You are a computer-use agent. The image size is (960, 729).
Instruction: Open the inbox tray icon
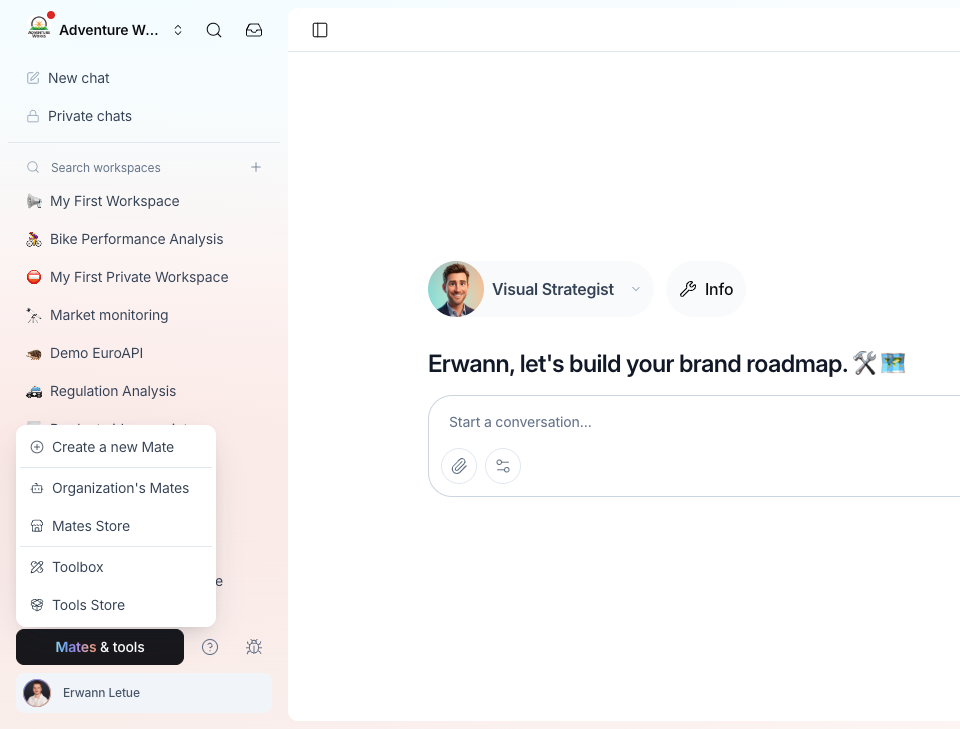[x=254, y=30]
